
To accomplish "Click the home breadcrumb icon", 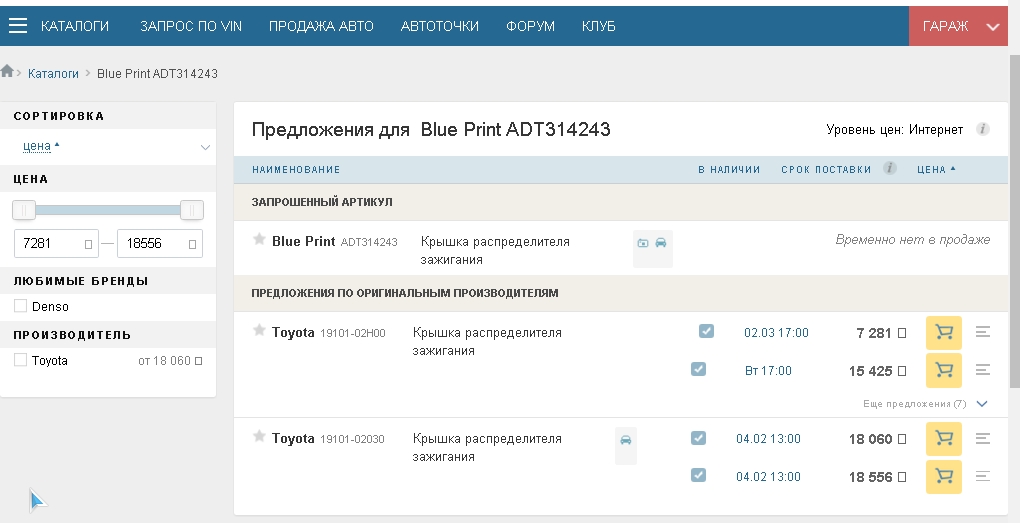I will [8, 72].
